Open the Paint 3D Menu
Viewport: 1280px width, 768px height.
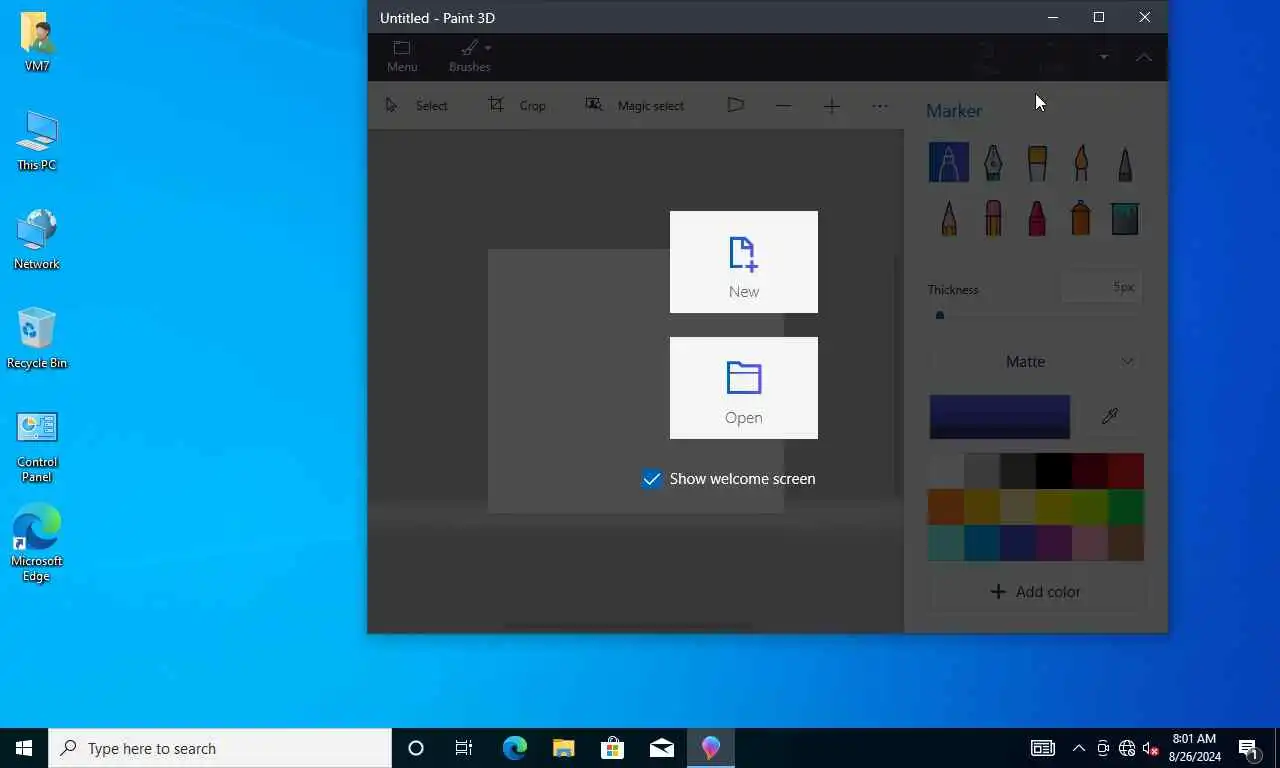pos(402,57)
